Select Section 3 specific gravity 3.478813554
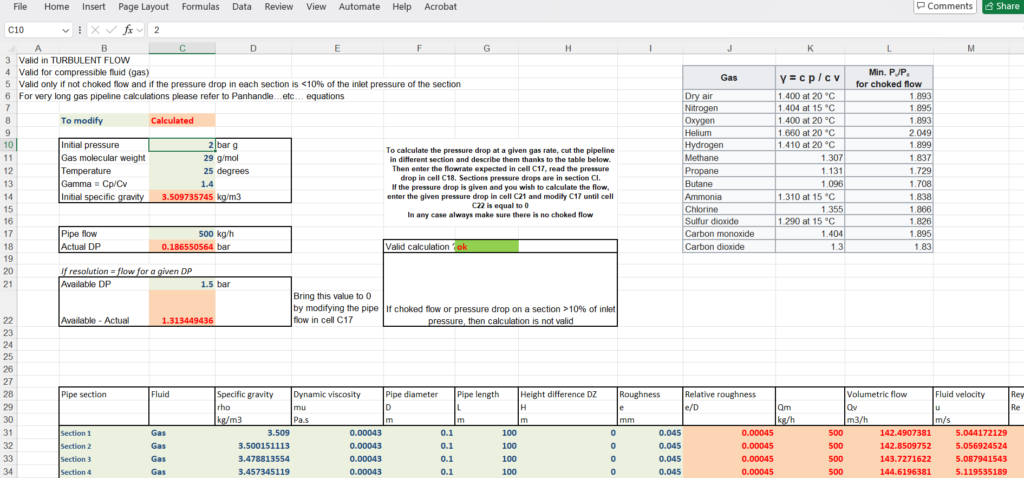This screenshot has width=1024, height=478. pos(253,459)
